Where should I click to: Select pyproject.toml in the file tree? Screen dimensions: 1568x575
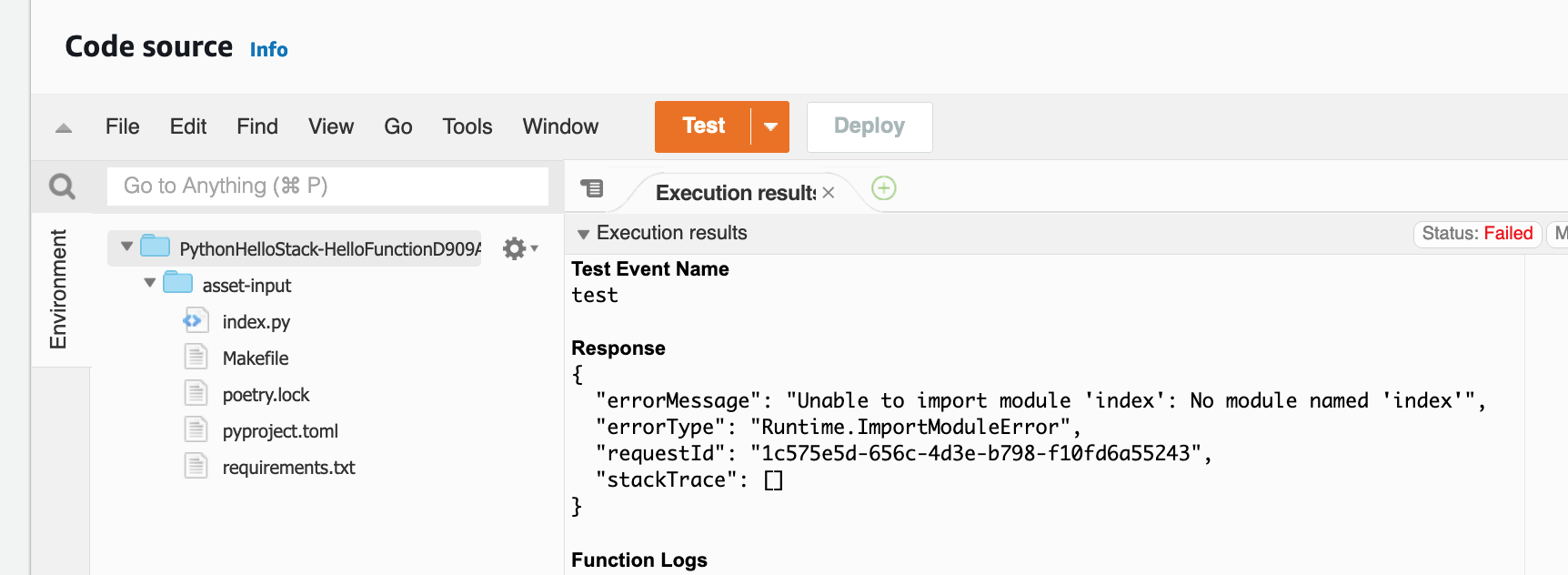280,431
